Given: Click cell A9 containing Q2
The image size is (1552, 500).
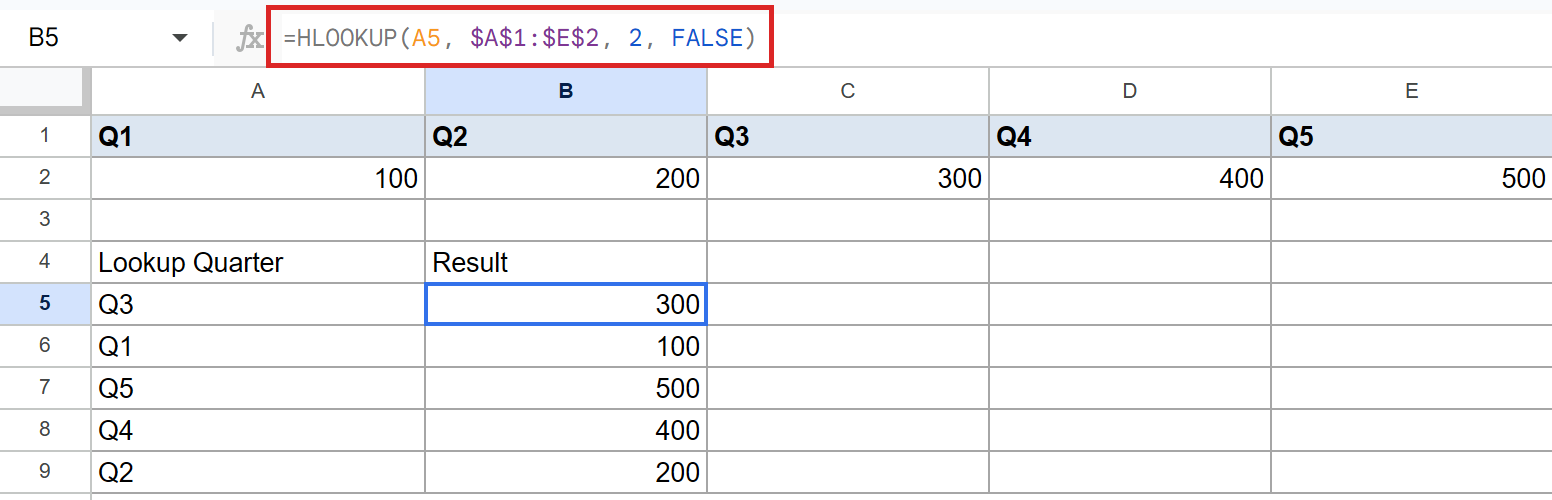Looking at the screenshot, I should pos(258,472).
